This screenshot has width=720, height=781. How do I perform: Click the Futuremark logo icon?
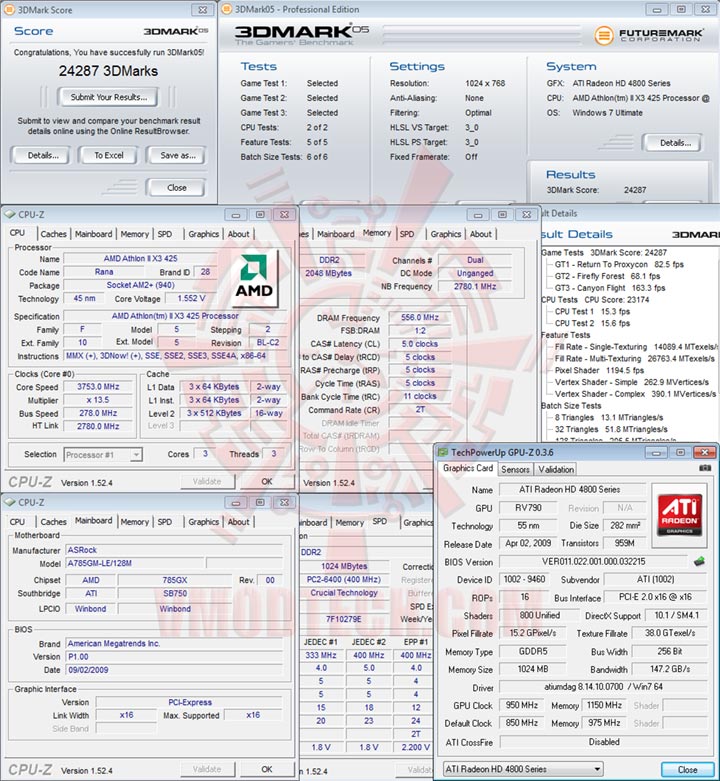(x=603, y=35)
